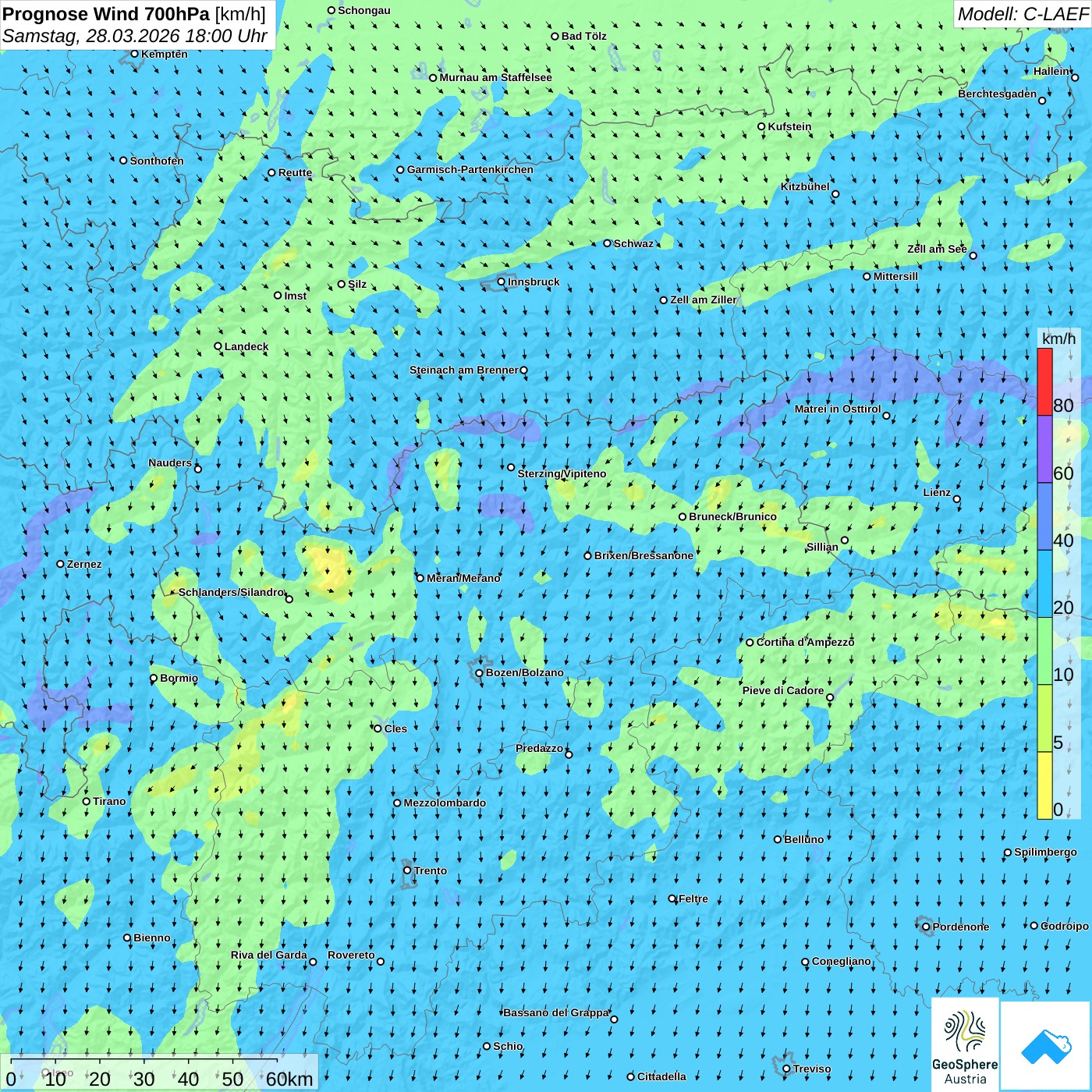Click the 'Schlanders/Silandro' label
Screen dimensions: 1092x1092
231,592
